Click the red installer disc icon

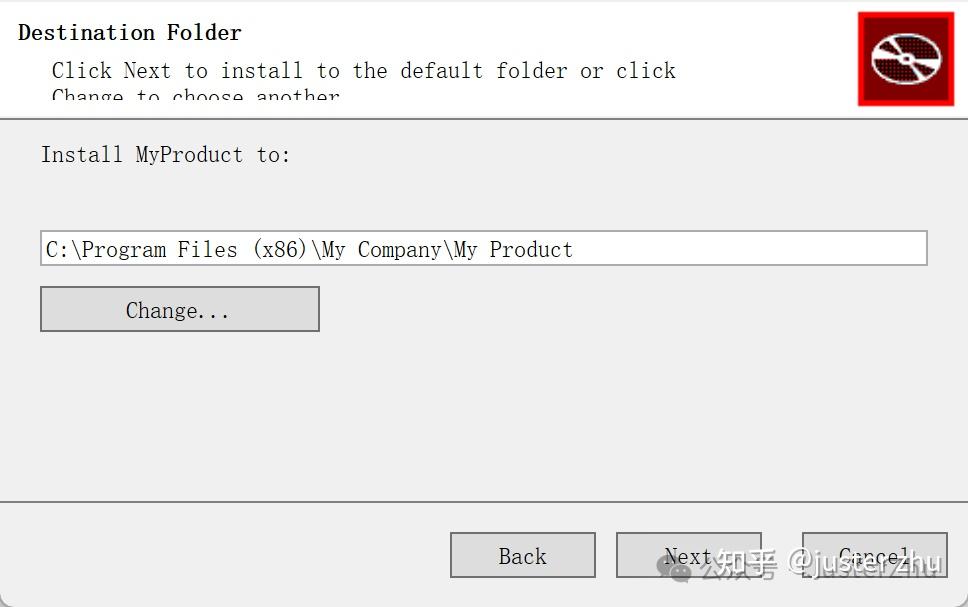click(905, 58)
